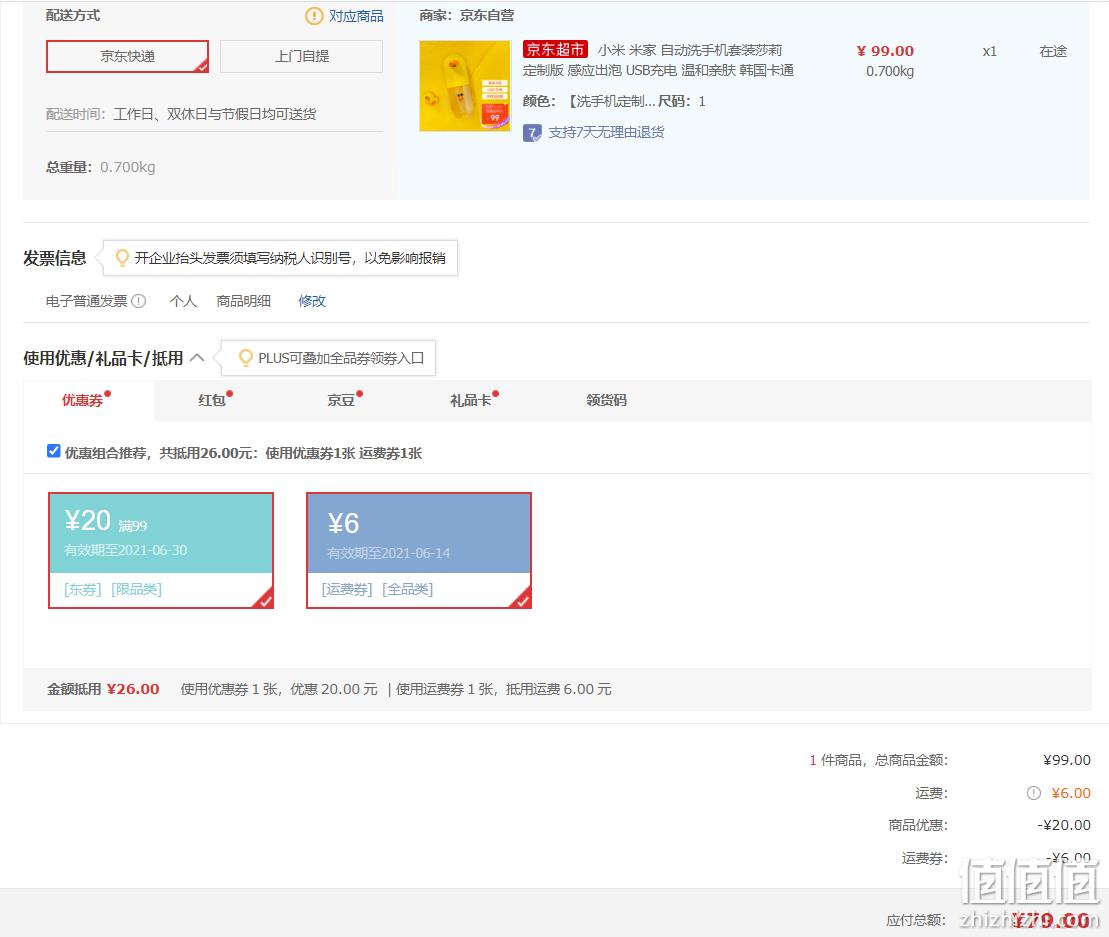Click the 总重量 0.700kg text
The image size is (1109, 937).
100,168
